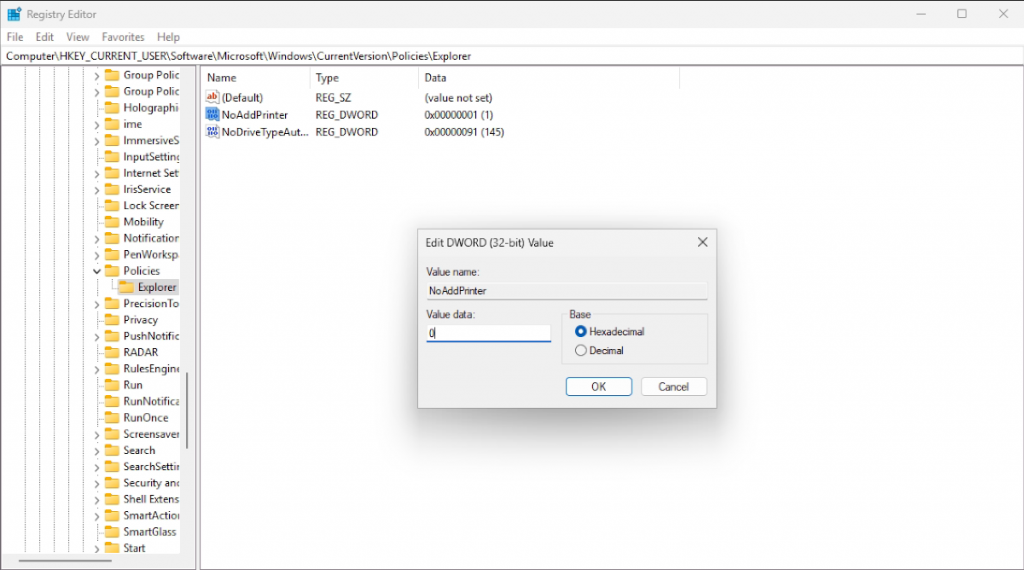Close the Edit DWORD dialog with X

(702, 242)
